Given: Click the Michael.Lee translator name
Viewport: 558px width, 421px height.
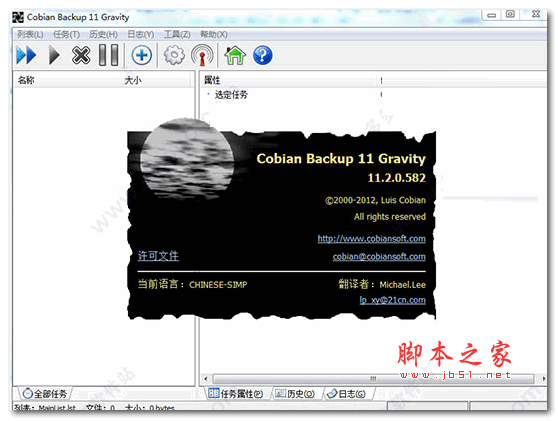Looking at the screenshot, I should point(402,285).
